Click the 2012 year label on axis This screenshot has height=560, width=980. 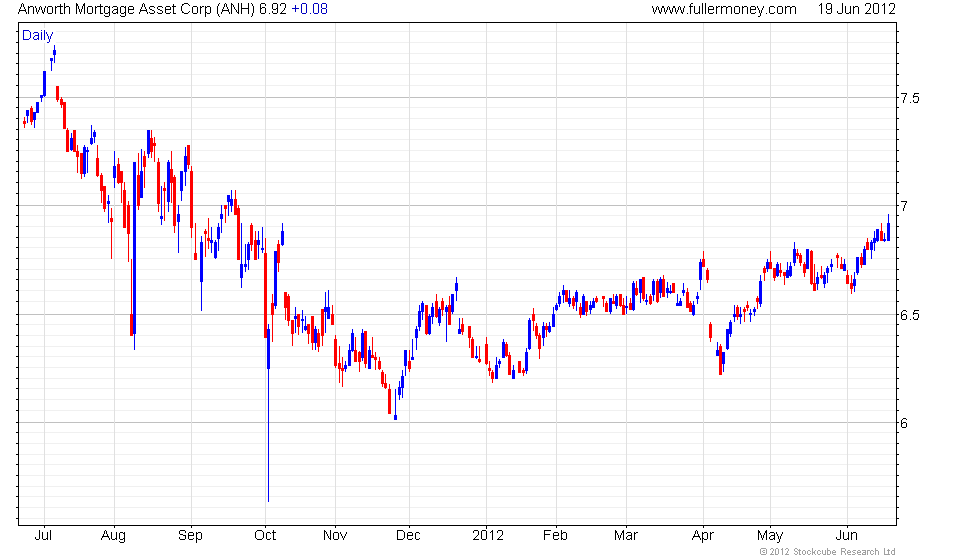[488, 536]
